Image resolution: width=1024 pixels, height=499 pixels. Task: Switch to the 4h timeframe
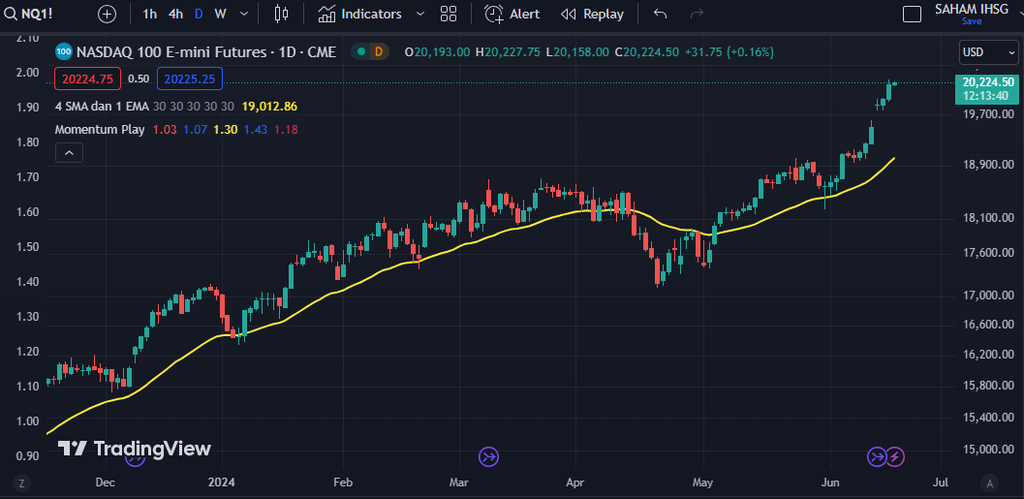click(x=175, y=14)
